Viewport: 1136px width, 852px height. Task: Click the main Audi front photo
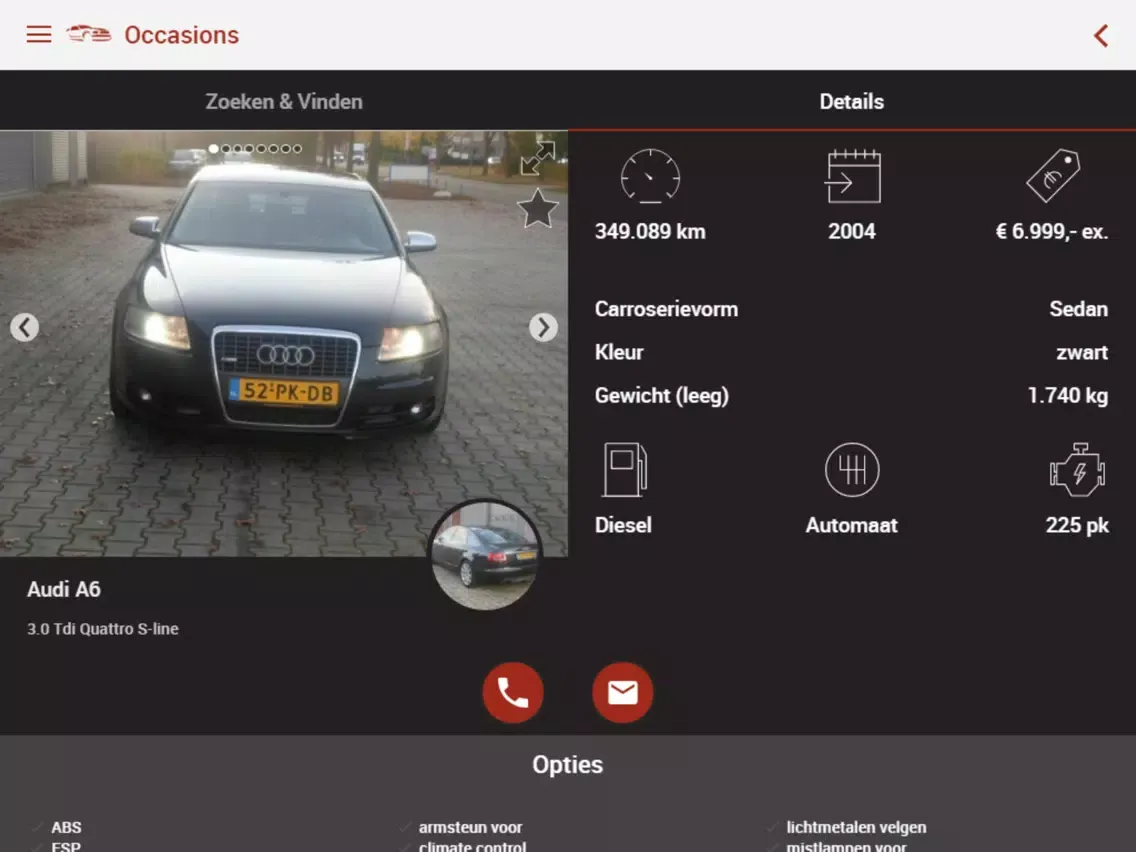click(x=284, y=343)
